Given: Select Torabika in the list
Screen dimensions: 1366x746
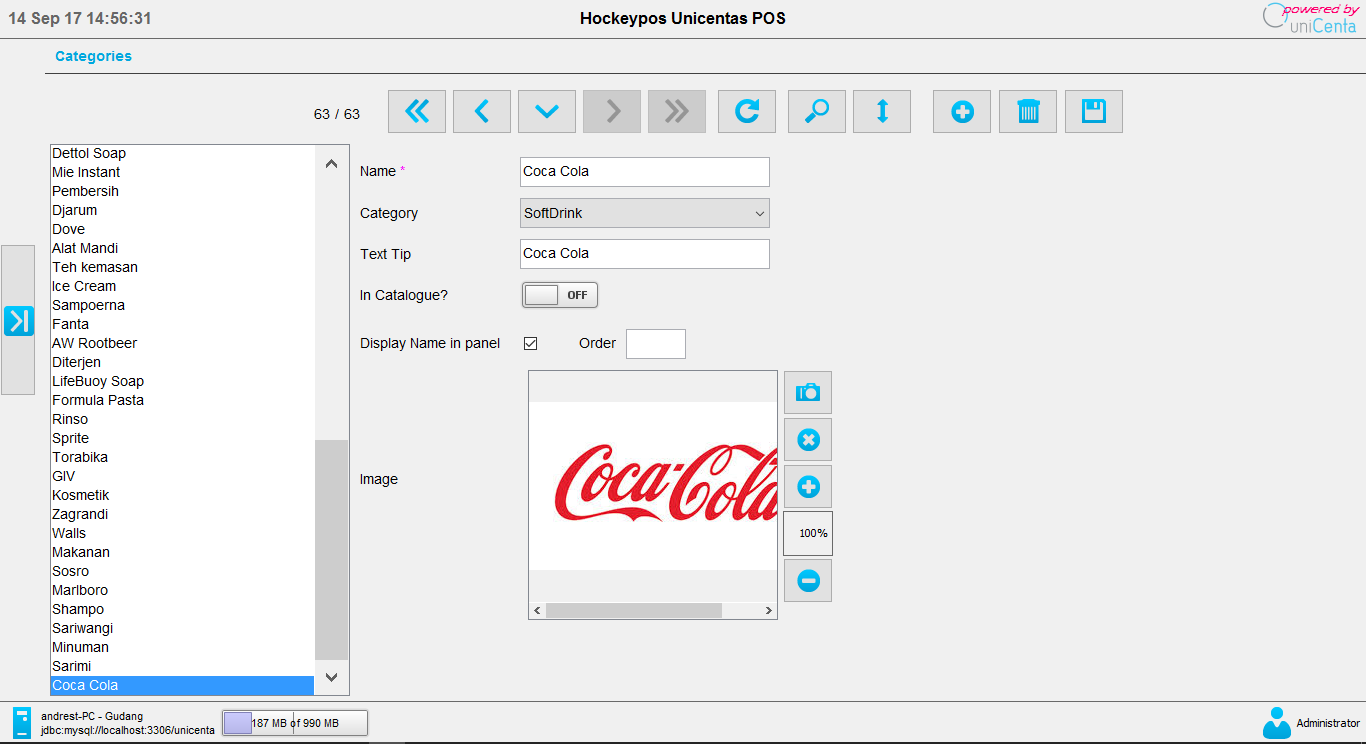Looking at the screenshot, I should (183, 457).
